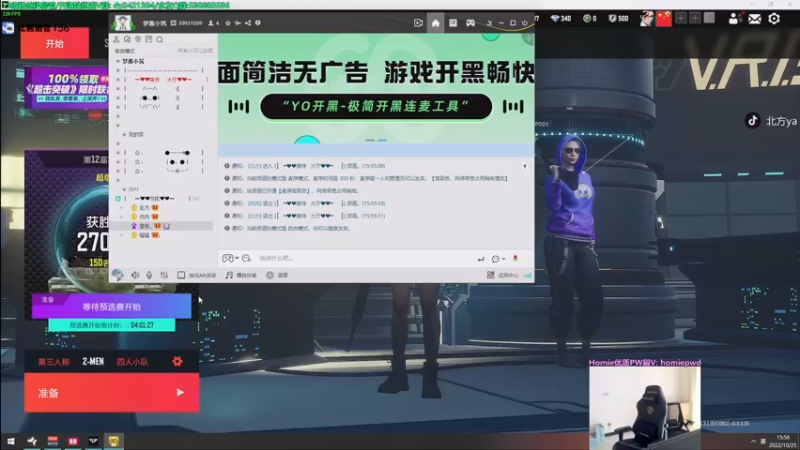Select 四人小队 squad option

tap(132, 362)
